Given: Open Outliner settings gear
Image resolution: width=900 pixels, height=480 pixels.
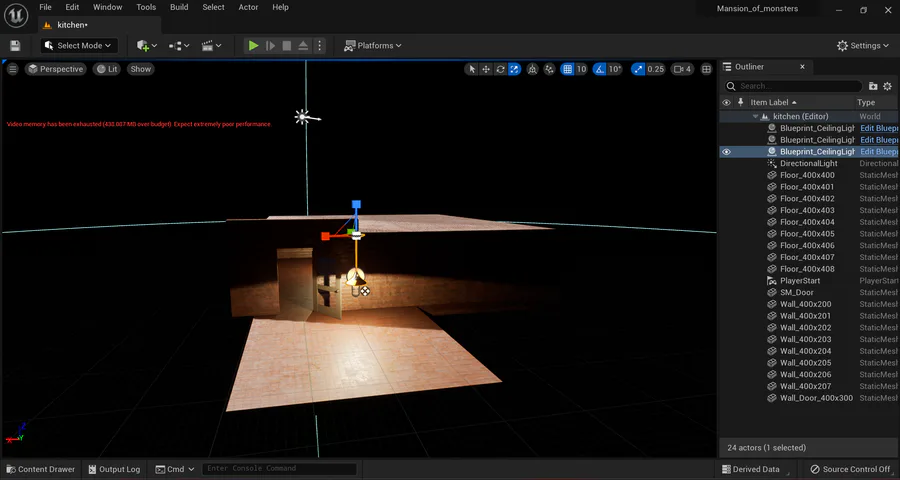Looking at the screenshot, I should (x=887, y=86).
